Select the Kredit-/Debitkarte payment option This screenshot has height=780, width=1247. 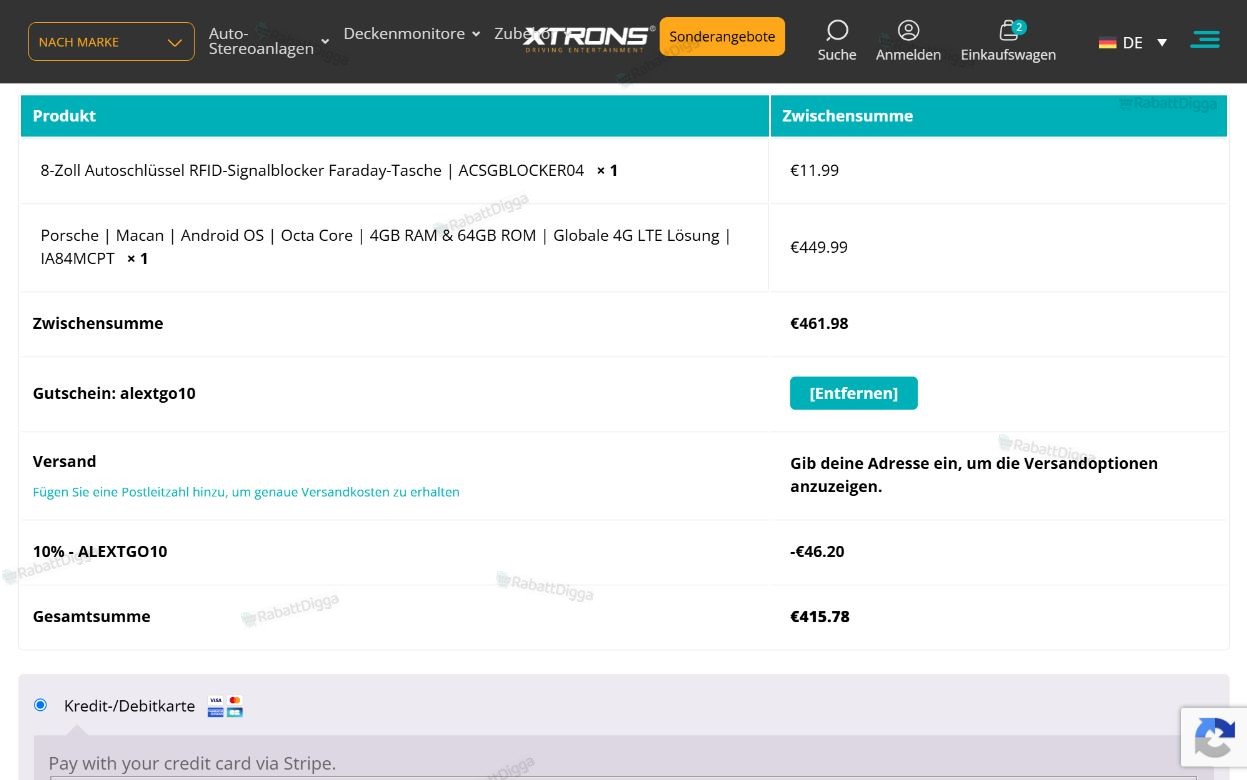point(40,705)
